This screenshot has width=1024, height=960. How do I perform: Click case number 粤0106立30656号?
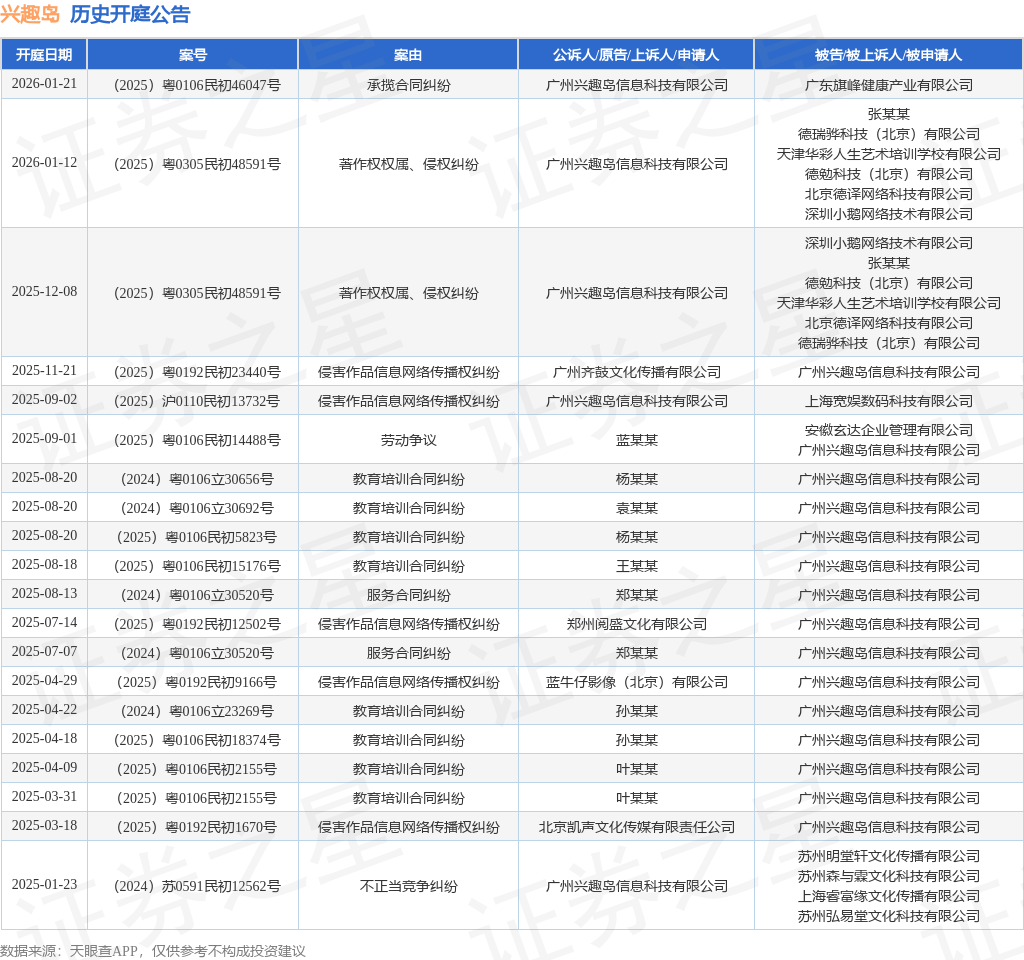click(x=197, y=479)
